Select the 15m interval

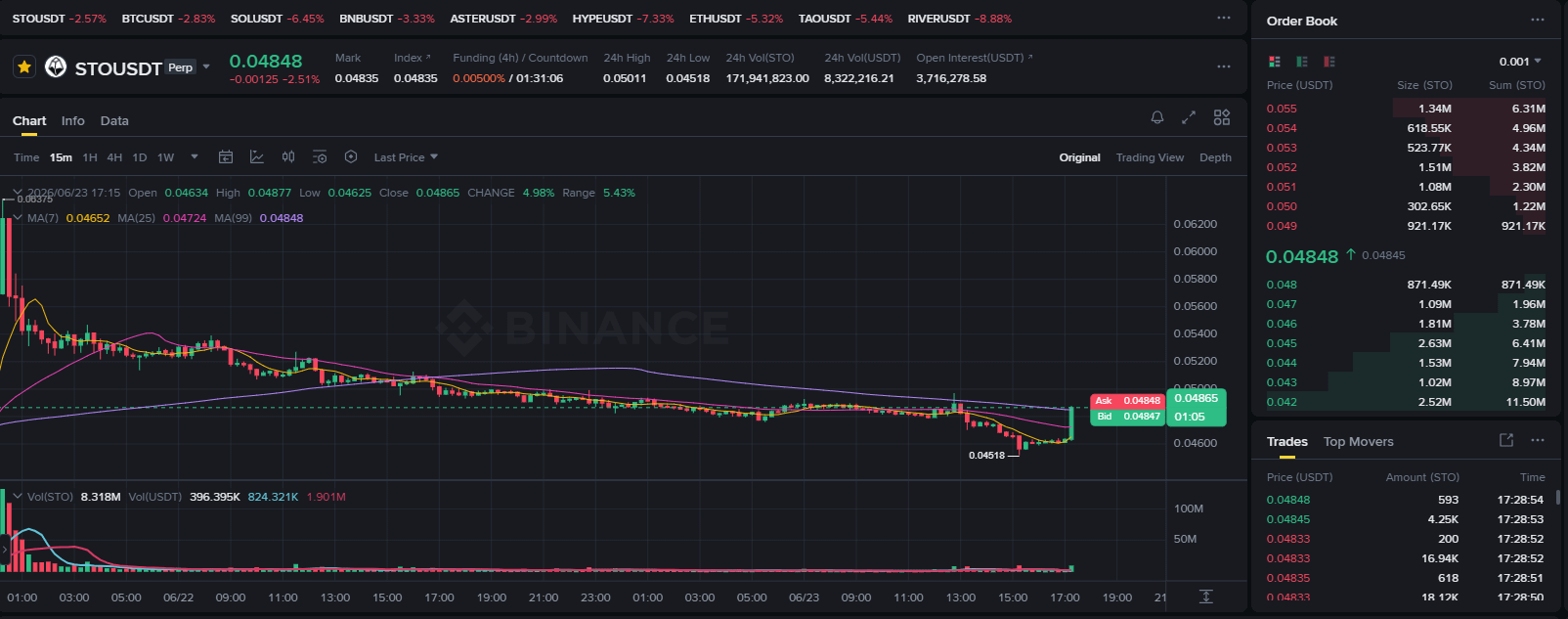[x=61, y=157]
